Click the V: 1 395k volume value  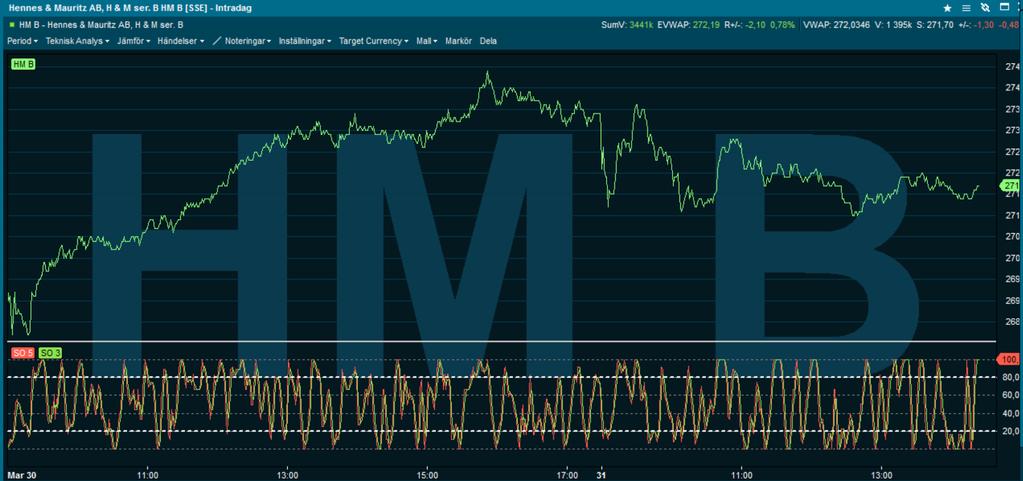click(x=893, y=24)
